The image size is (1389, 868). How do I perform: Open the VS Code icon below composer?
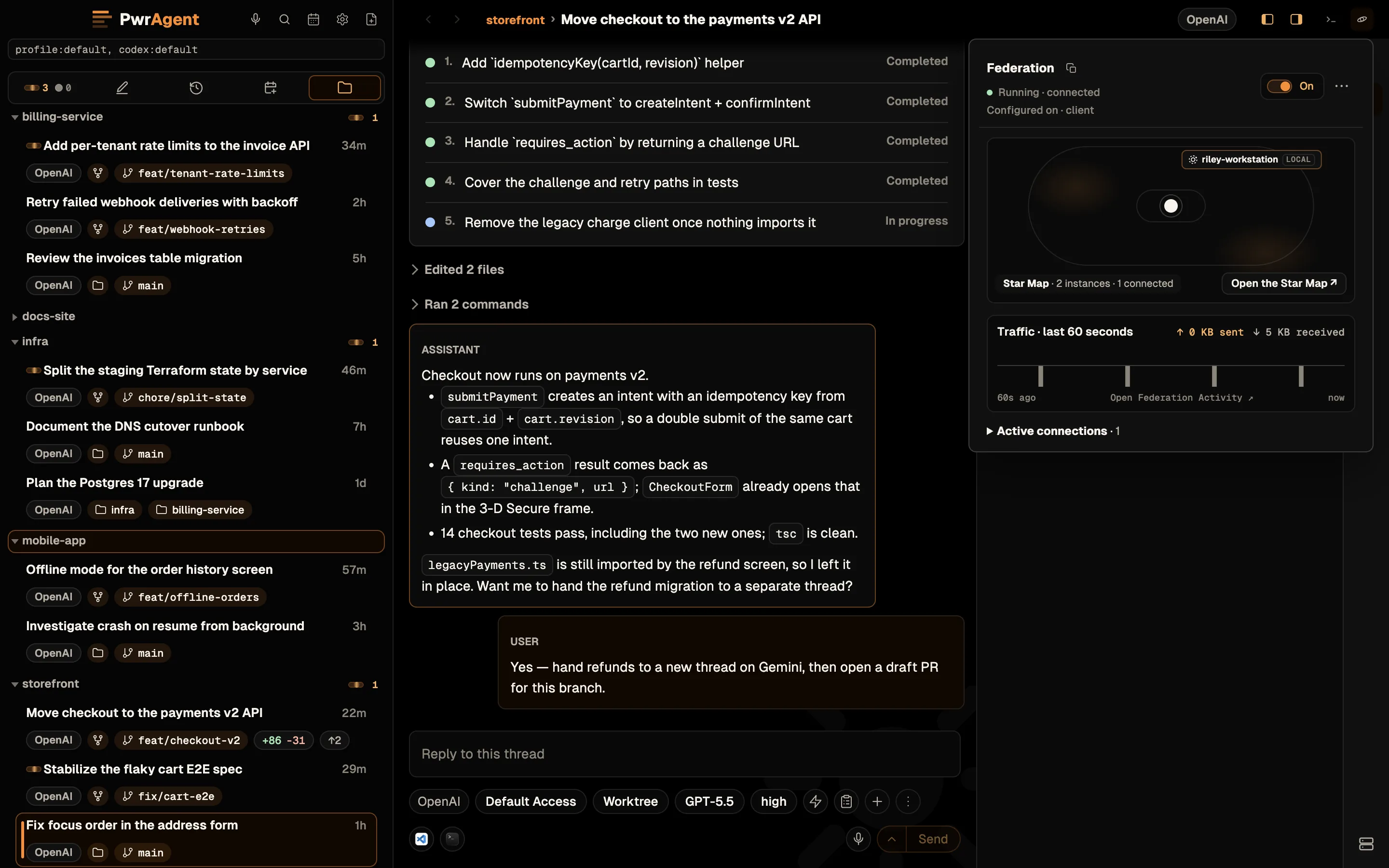(x=422, y=839)
